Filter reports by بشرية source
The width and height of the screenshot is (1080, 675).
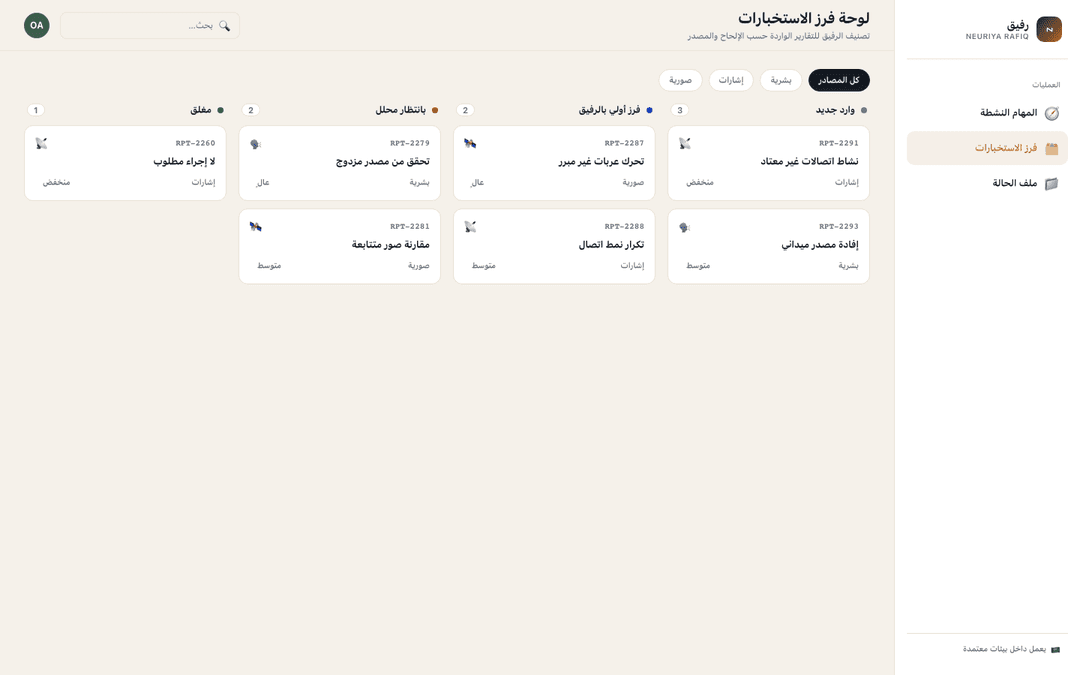tap(781, 80)
